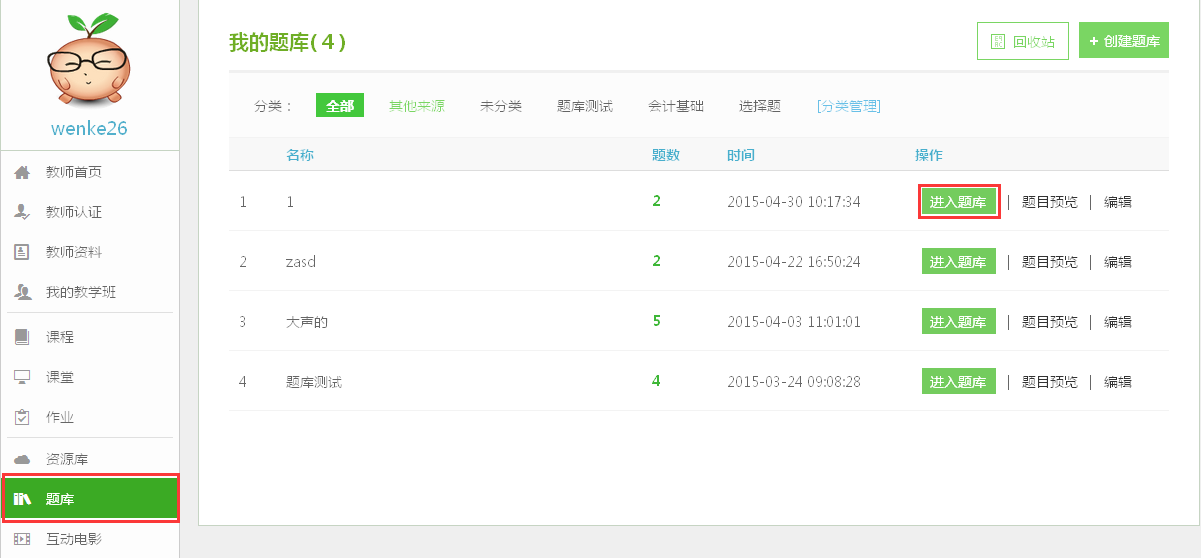This screenshot has height=558, width=1201.
Task: Click the 课堂 monitor icon
Action: coord(22,377)
